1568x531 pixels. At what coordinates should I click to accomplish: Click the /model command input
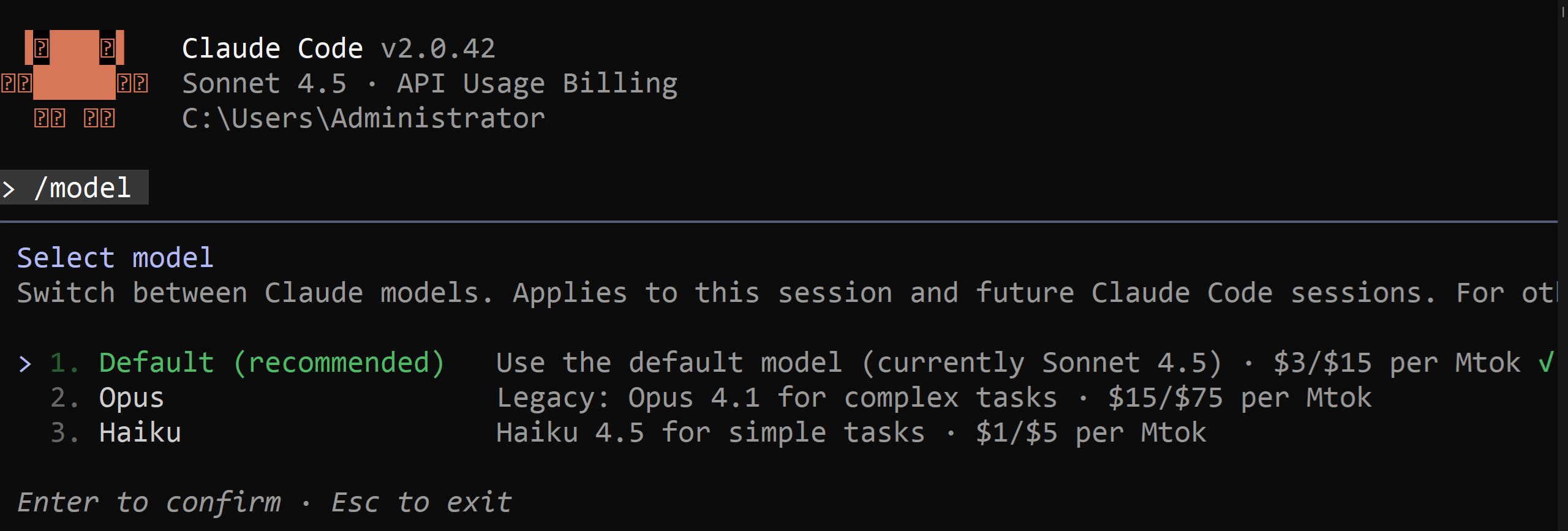coord(82,188)
